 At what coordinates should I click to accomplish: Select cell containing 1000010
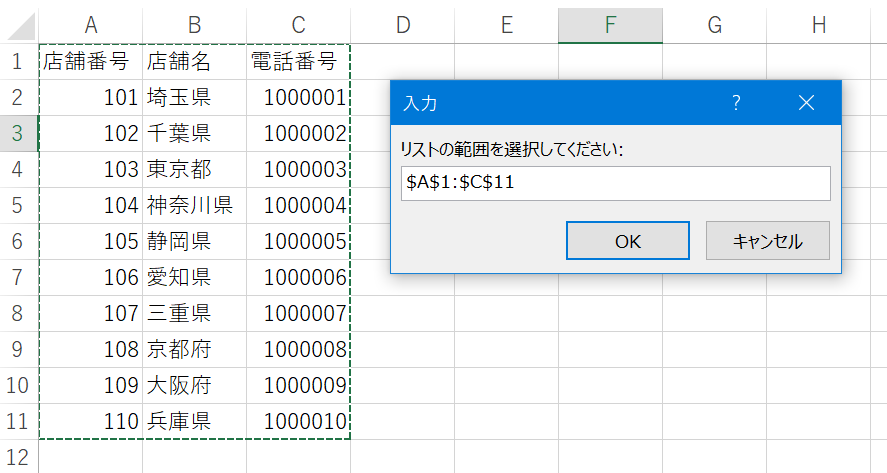pyautogui.click(x=299, y=422)
